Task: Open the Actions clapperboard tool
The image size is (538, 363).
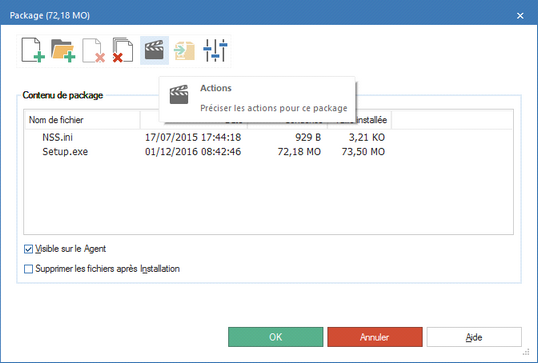Action: pos(154,50)
